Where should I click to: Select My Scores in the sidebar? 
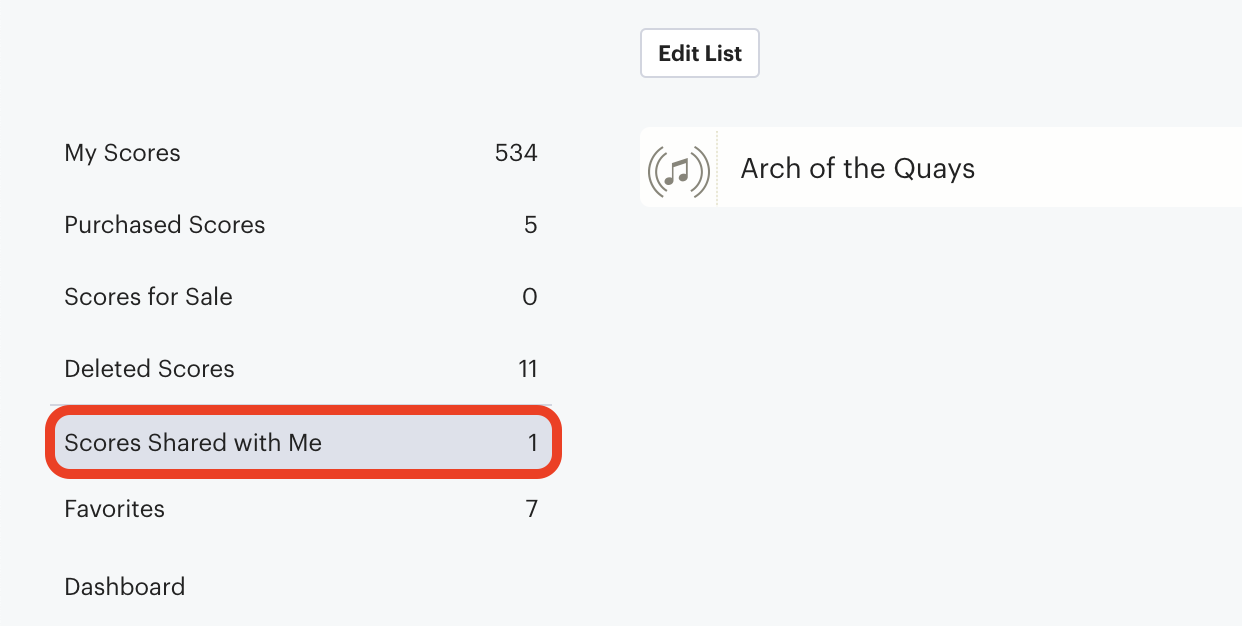pos(300,153)
